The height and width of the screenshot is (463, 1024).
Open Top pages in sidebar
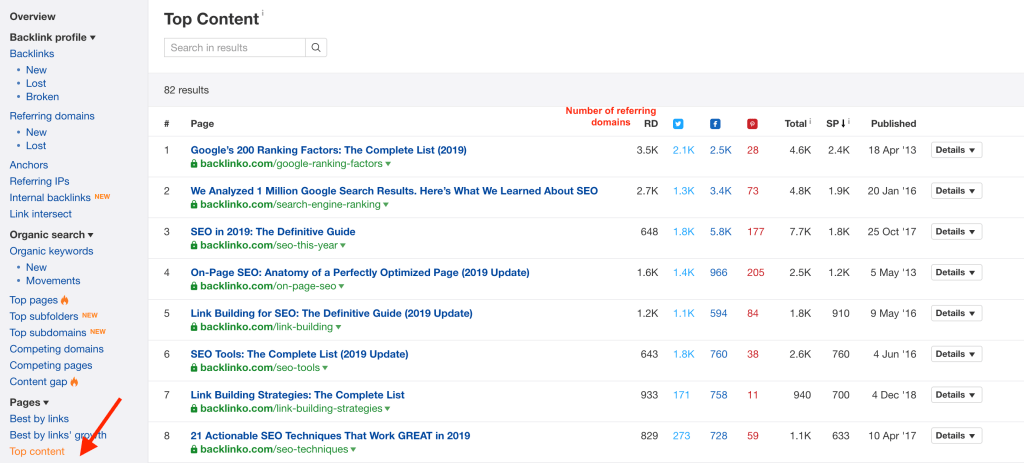pos(34,300)
